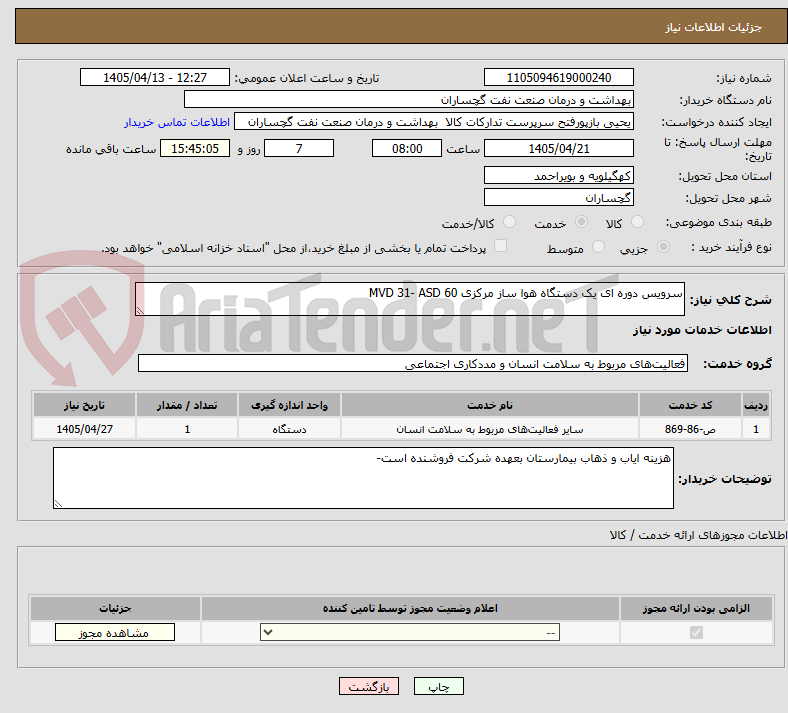
Task: Click the deadline hour field 08:00
Action: point(407,149)
